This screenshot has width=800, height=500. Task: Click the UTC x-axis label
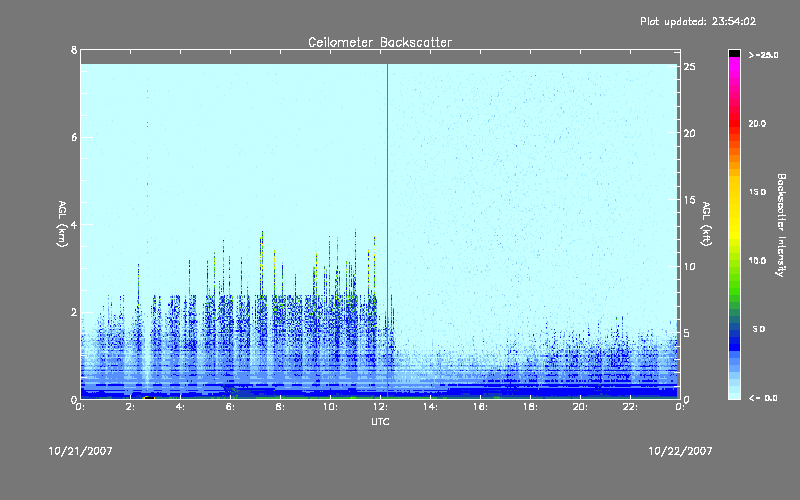coord(380,421)
